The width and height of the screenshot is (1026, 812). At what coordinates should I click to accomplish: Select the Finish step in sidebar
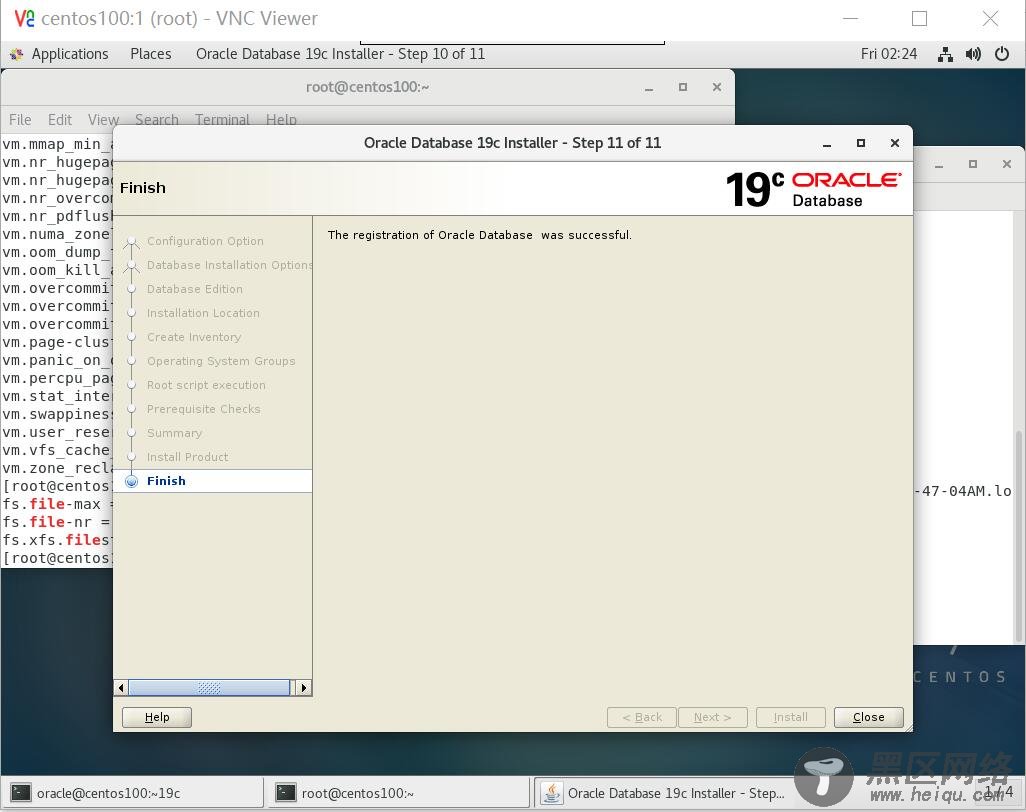point(166,481)
